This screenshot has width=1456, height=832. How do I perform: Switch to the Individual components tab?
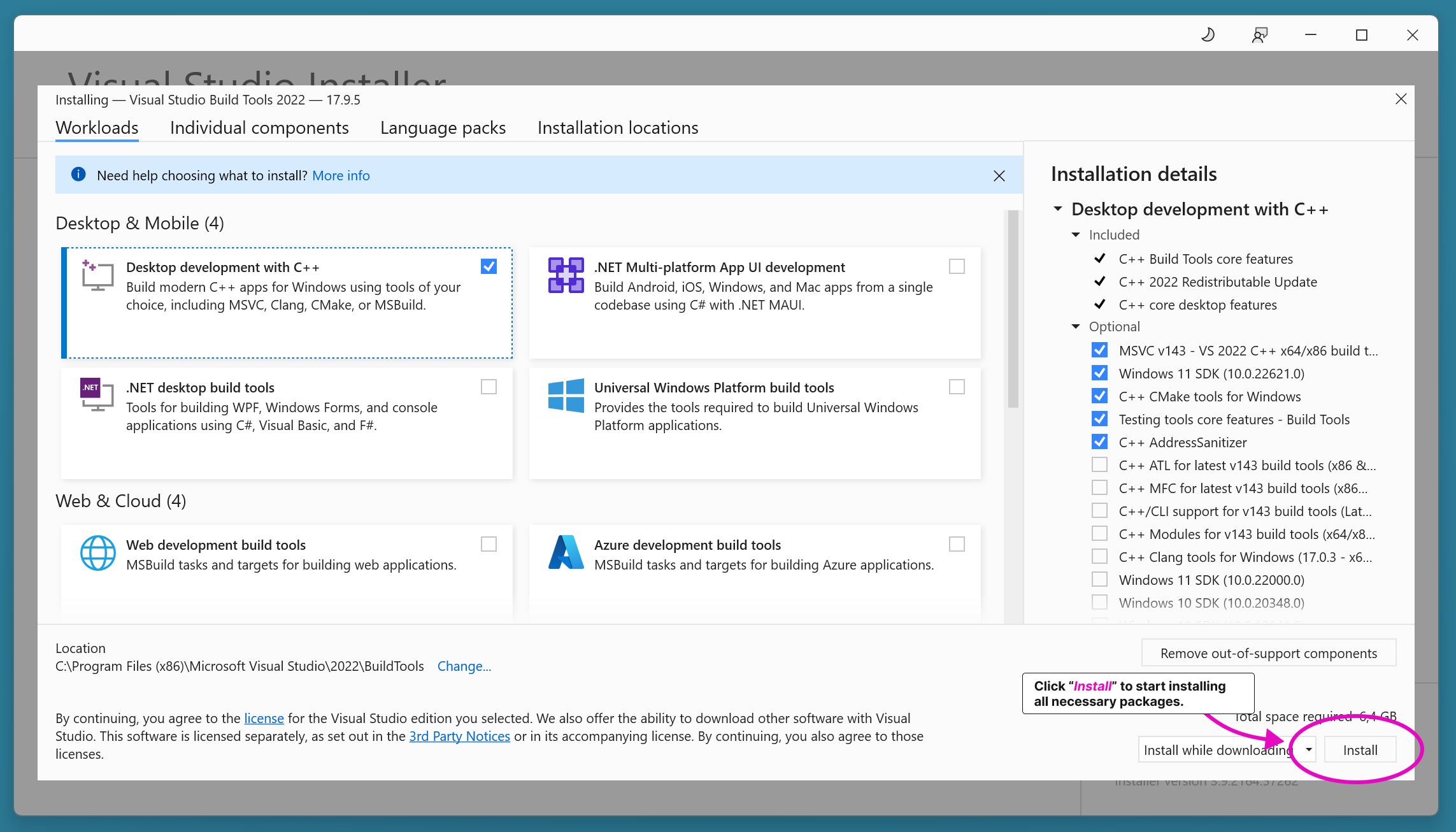(259, 128)
